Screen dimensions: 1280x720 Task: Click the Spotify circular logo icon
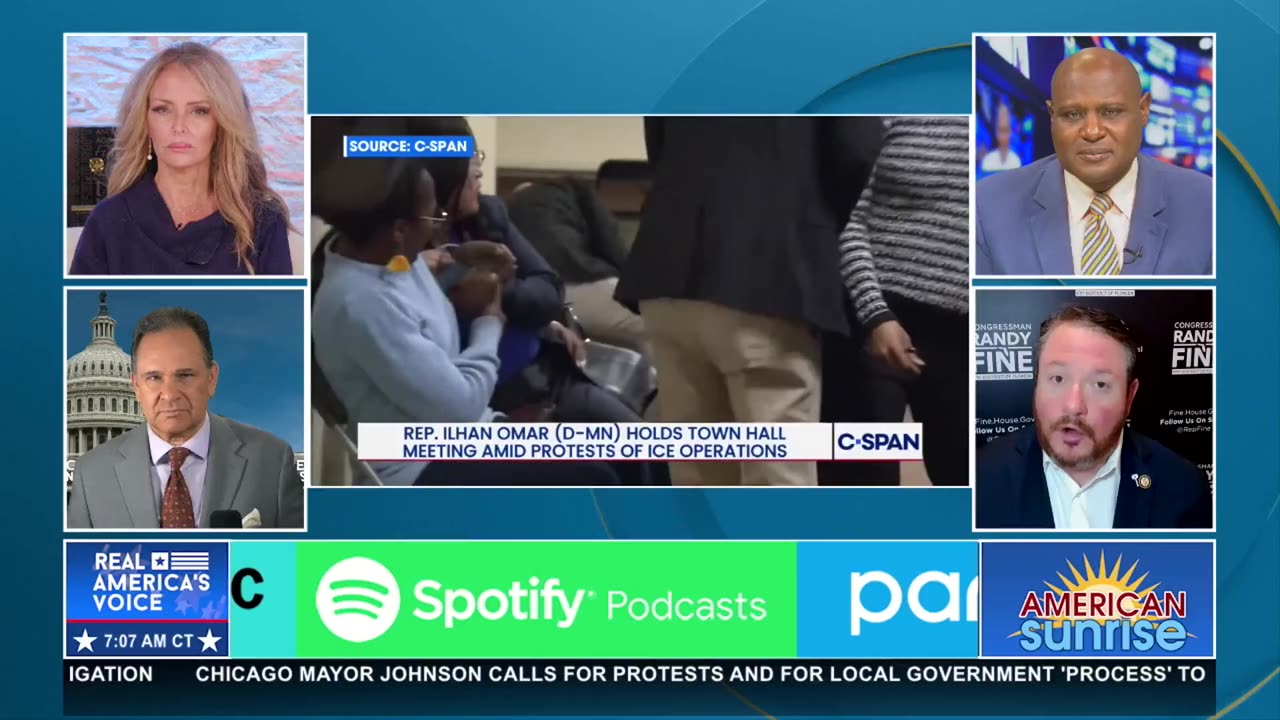point(358,599)
